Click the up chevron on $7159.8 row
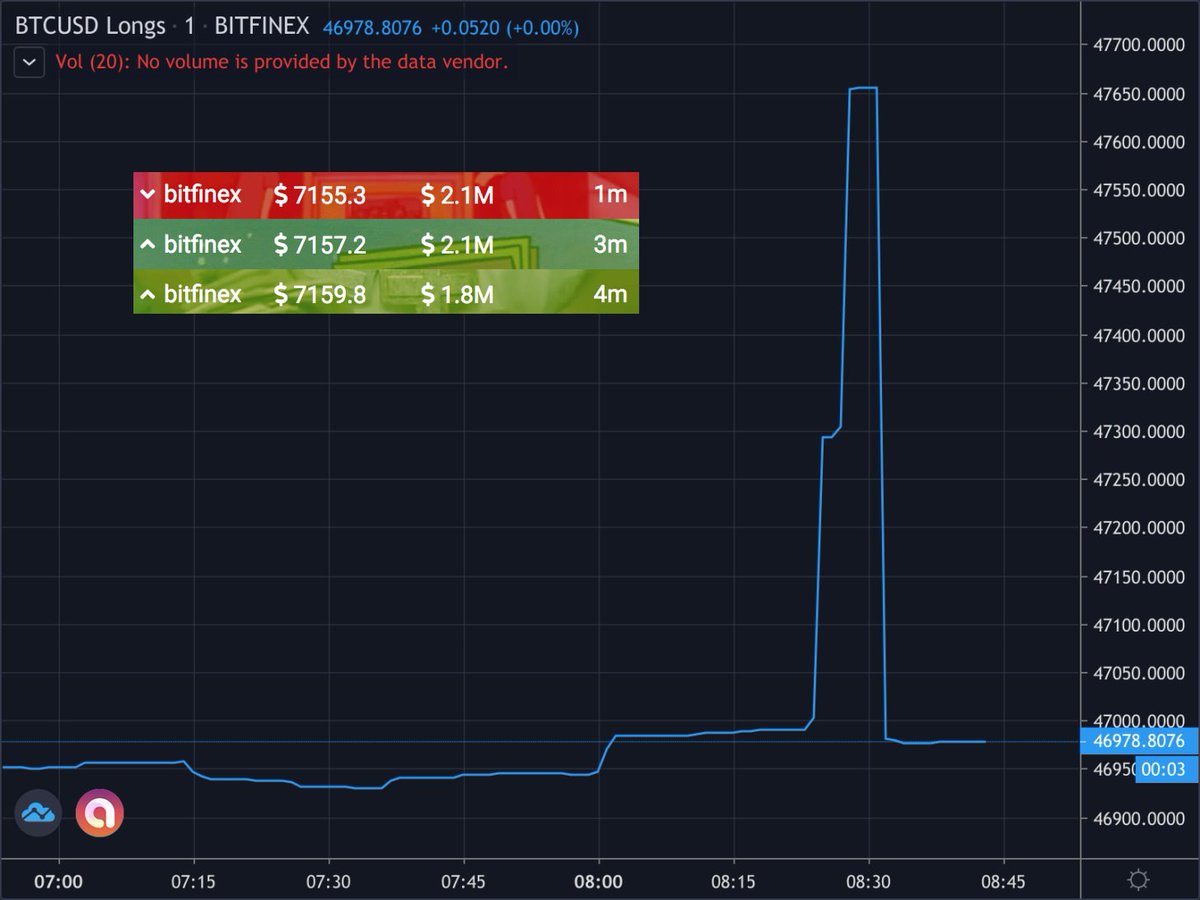This screenshot has height=900, width=1200. (x=148, y=293)
